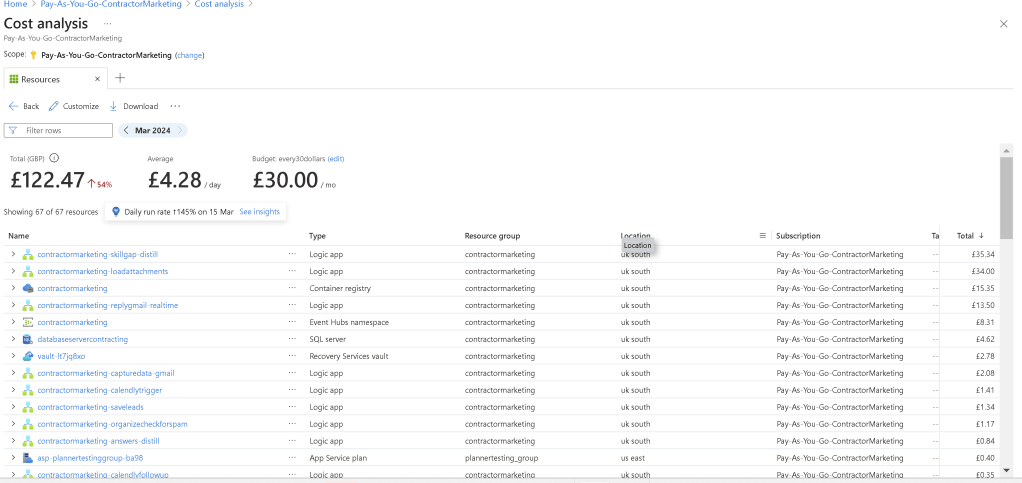Open row menu for contractormarketing-organizecheckforspam
The height and width of the screenshot is (483, 1022).
292,424
